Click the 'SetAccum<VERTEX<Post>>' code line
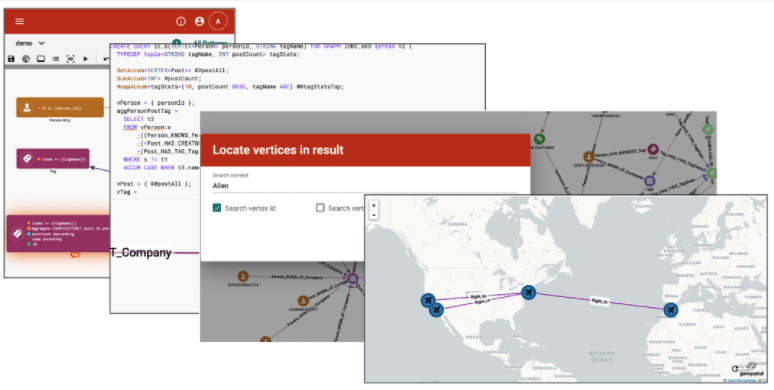774x390 pixels. coord(172,71)
